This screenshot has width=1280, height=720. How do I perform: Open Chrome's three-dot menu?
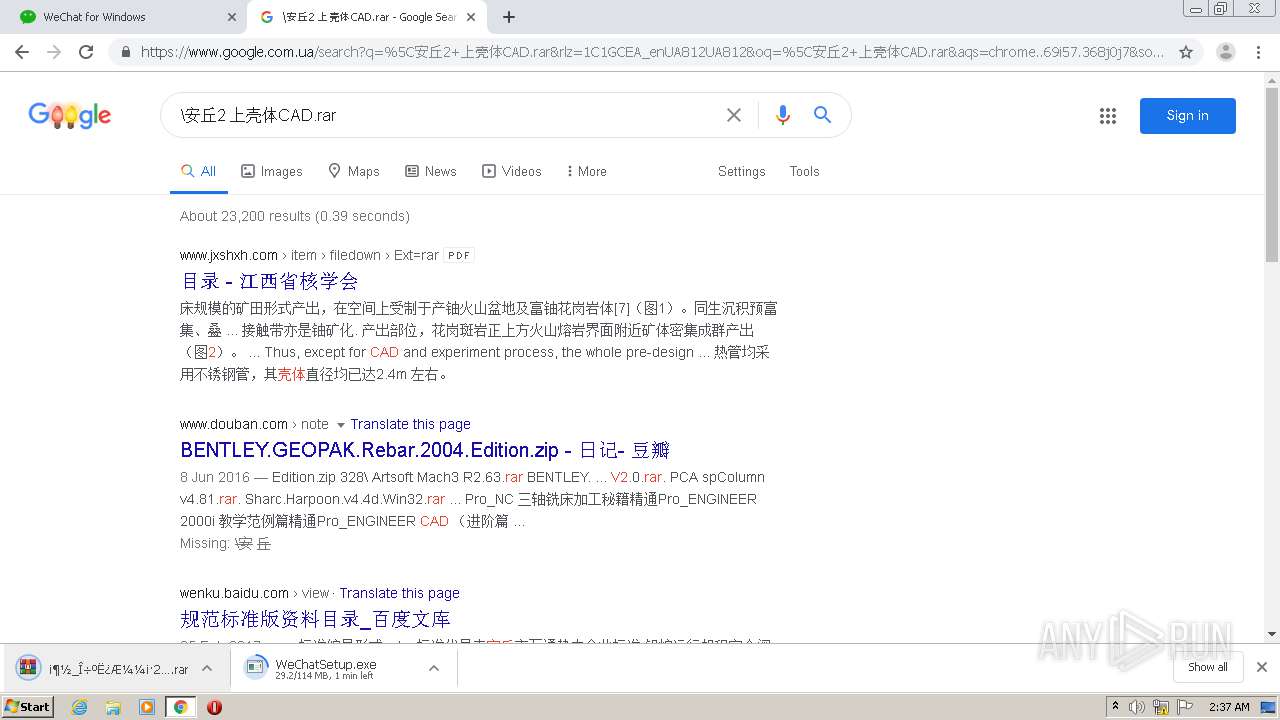pyautogui.click(x=1258, y=52)
